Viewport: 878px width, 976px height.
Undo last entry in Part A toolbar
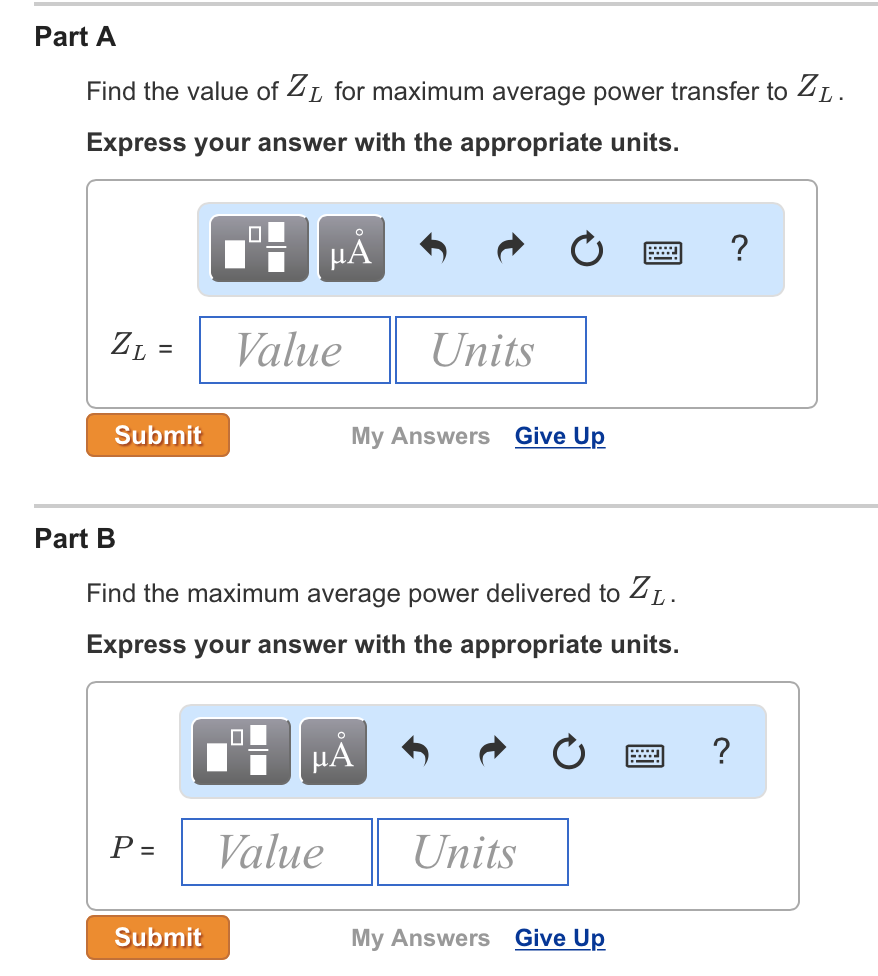point(433,248)
